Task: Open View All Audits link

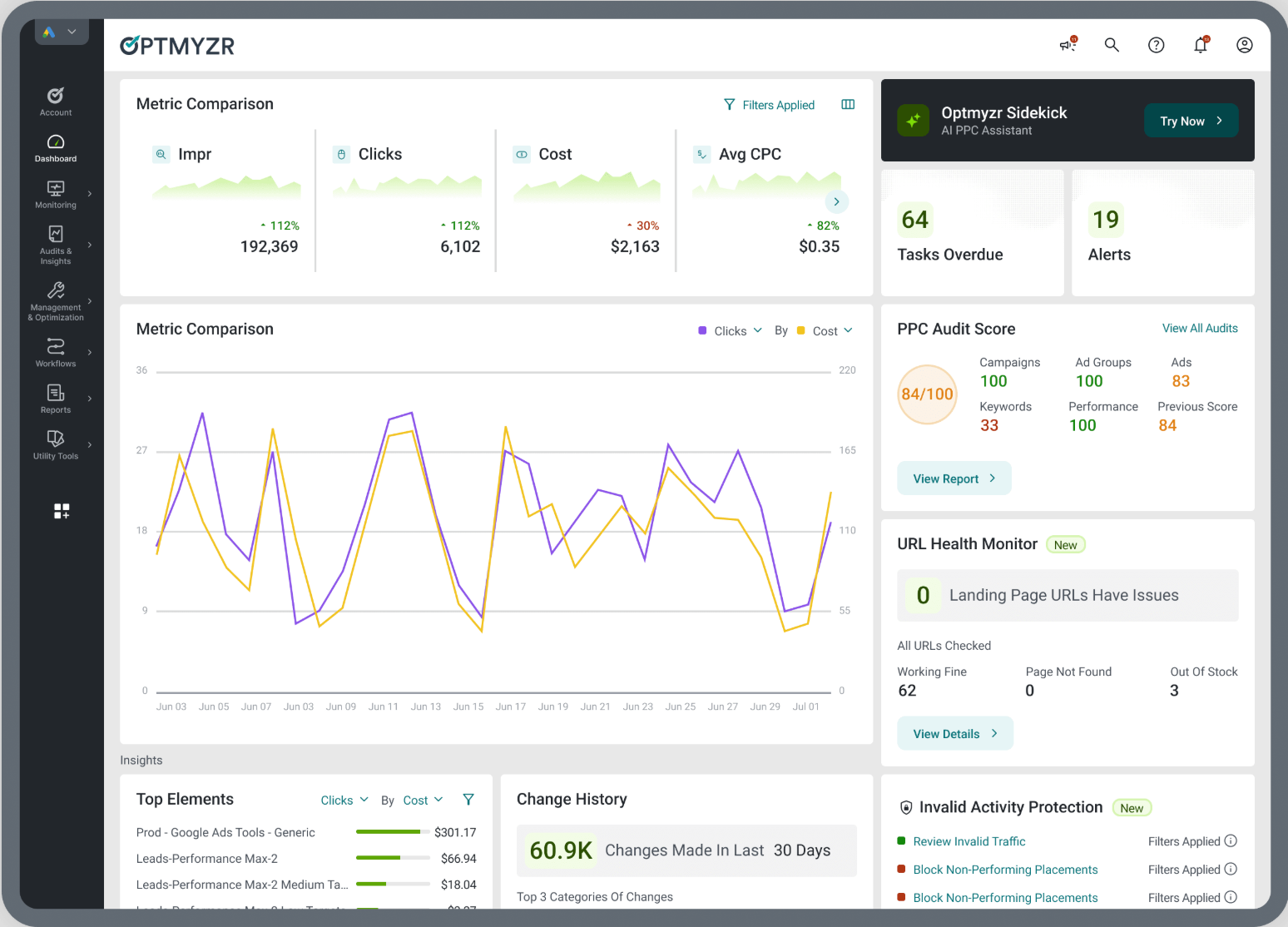Action: [1200, 328]
